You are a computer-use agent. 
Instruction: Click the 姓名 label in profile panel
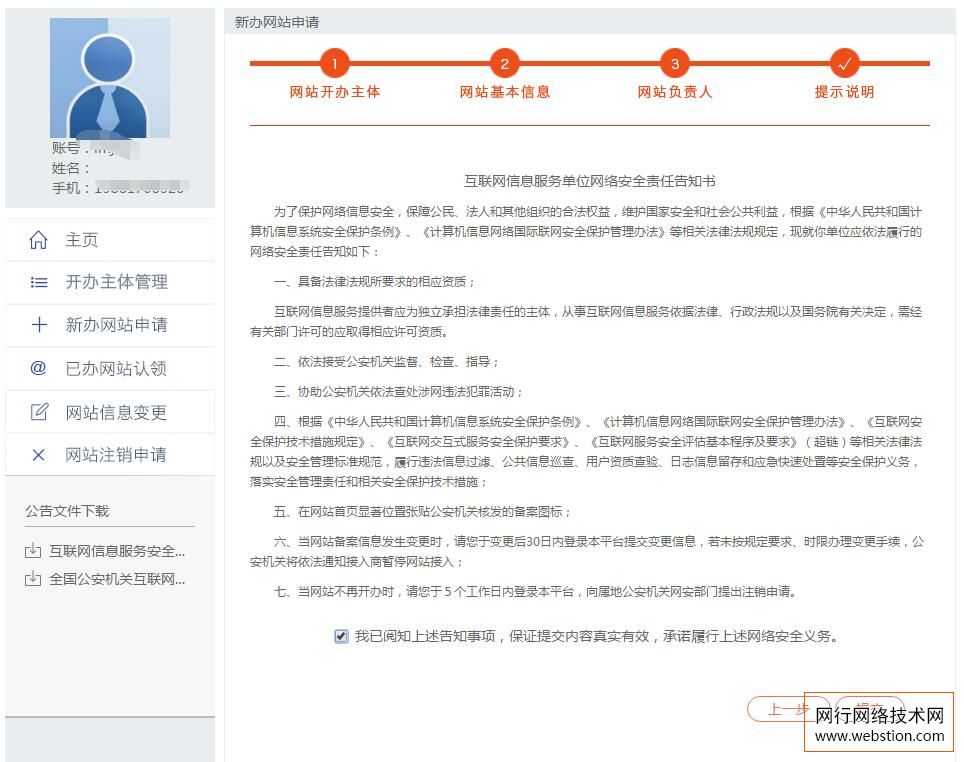71,169
